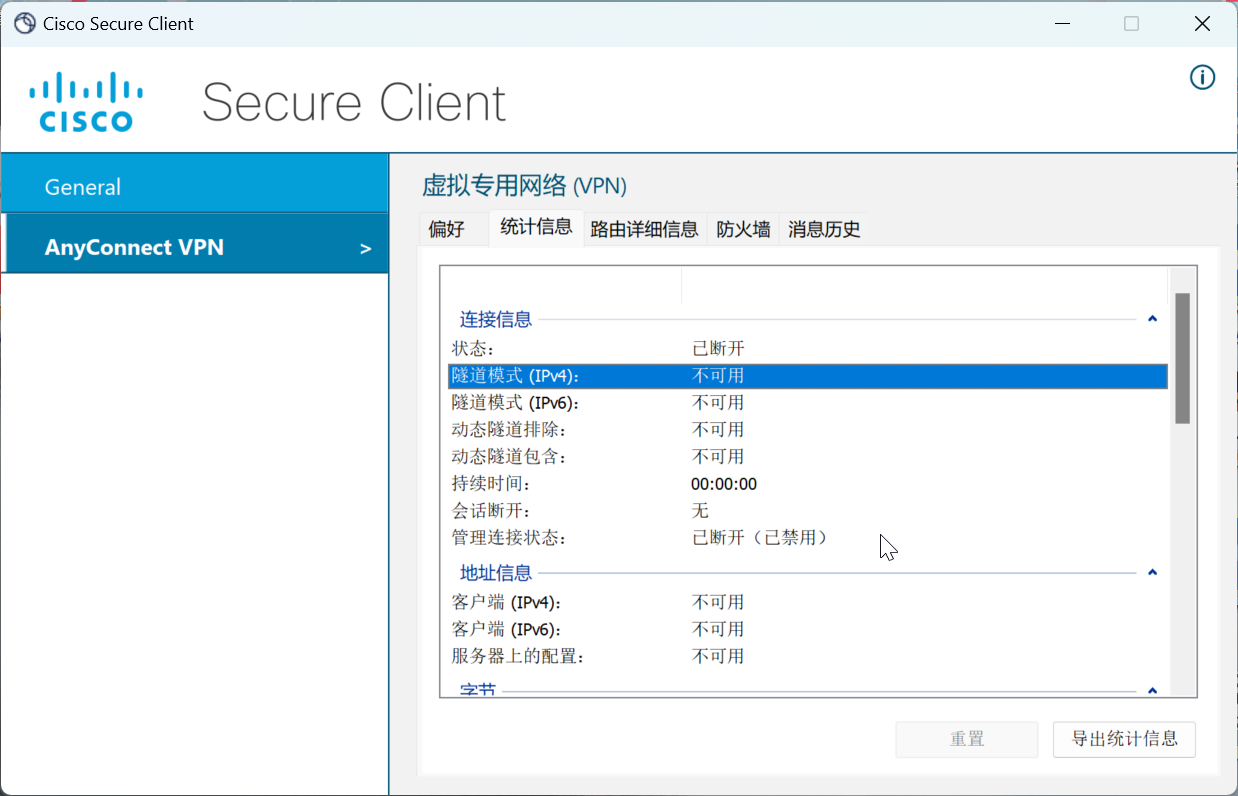Click the Cisco Secure Client title bar icon

coord(24,23)
